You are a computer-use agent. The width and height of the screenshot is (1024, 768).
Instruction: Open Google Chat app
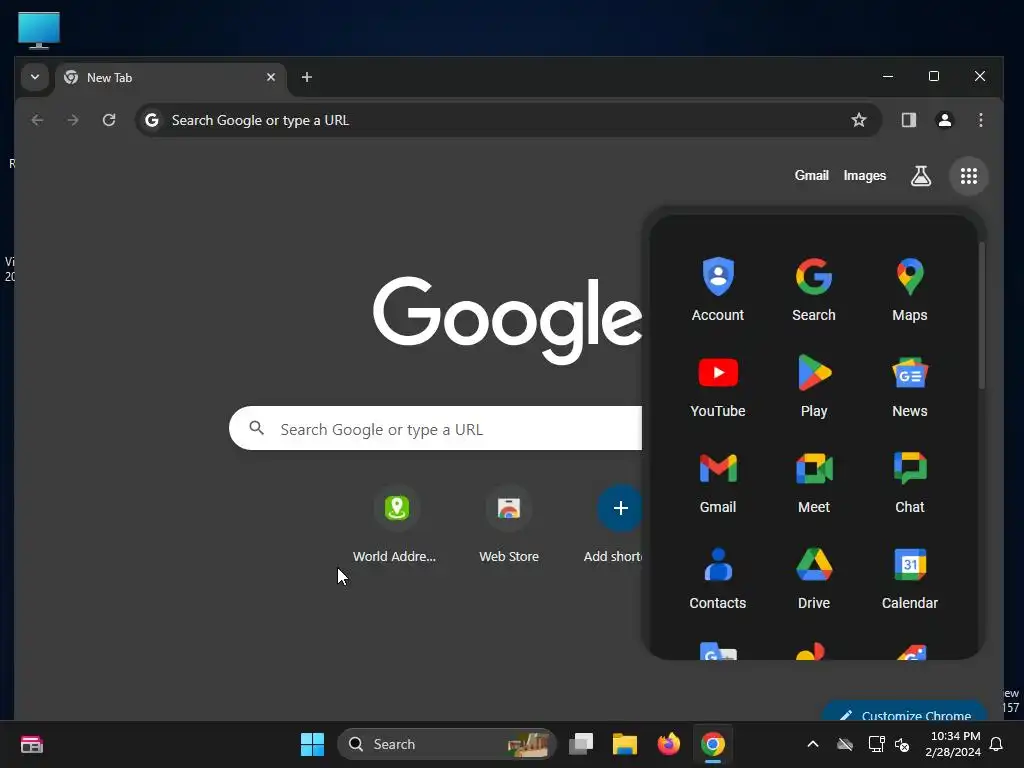click(x=910, y=481)
